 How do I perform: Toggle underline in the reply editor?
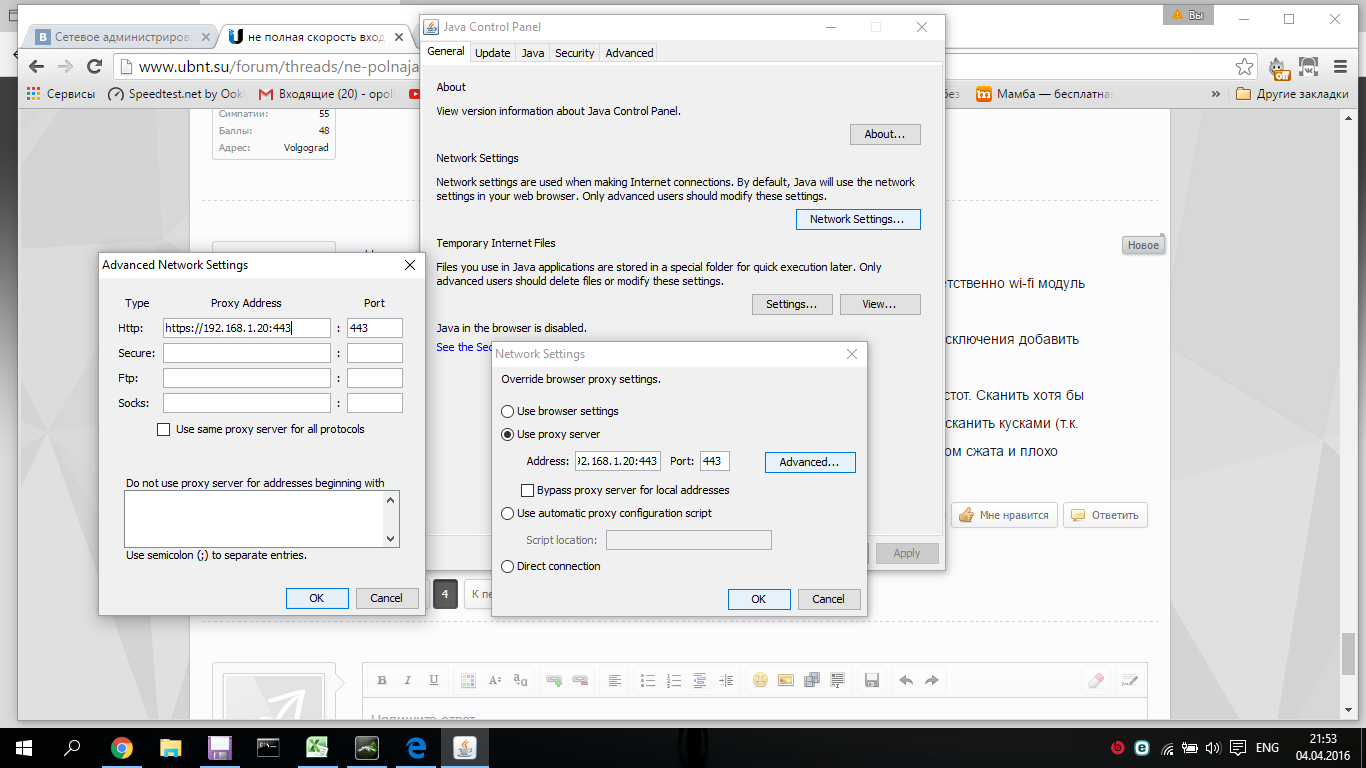pos(433,680)
